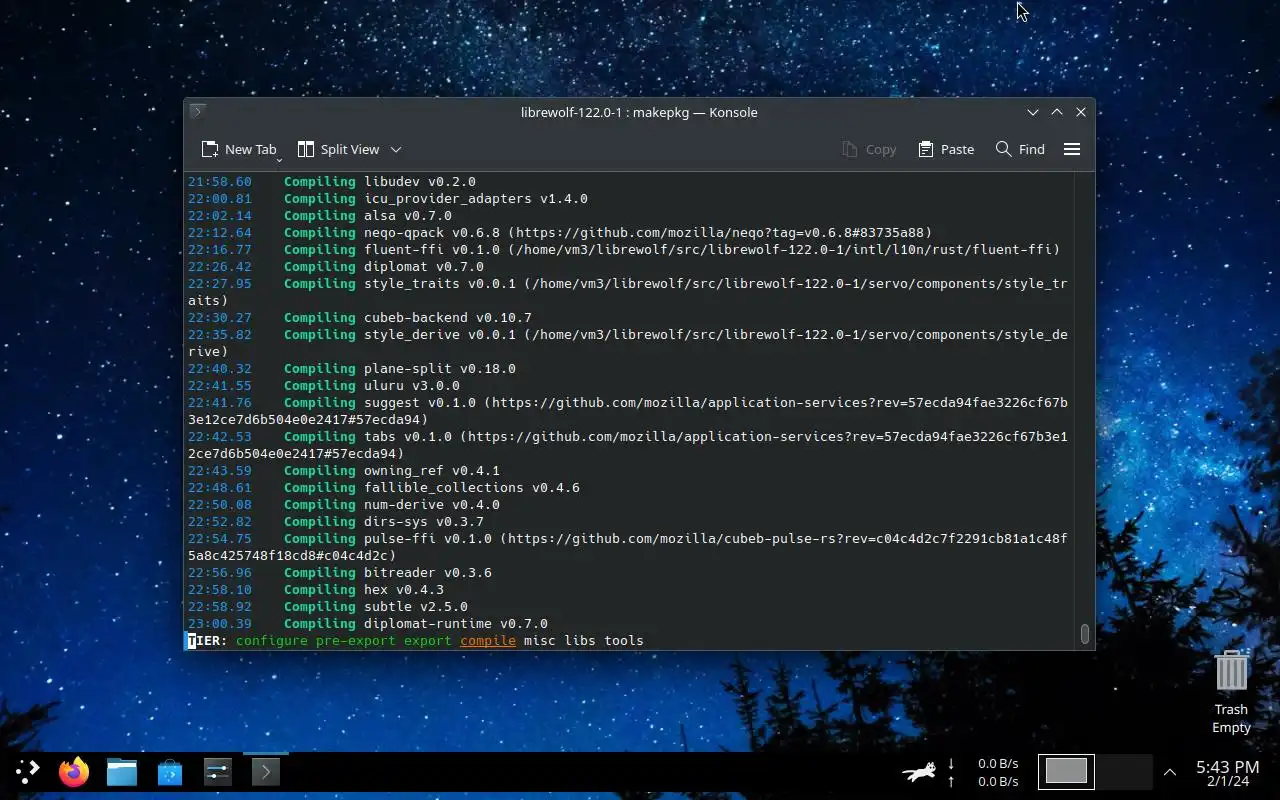Image resolution: width=1280 pixels, height=800 pixels.
Task: Click the timestamp 23:00.39
Action: [220, 624]
